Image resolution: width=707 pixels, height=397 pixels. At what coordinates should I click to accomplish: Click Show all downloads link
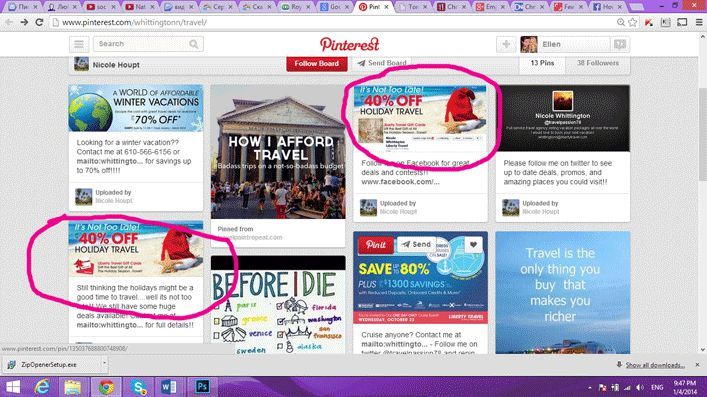(x=655, y=365)
